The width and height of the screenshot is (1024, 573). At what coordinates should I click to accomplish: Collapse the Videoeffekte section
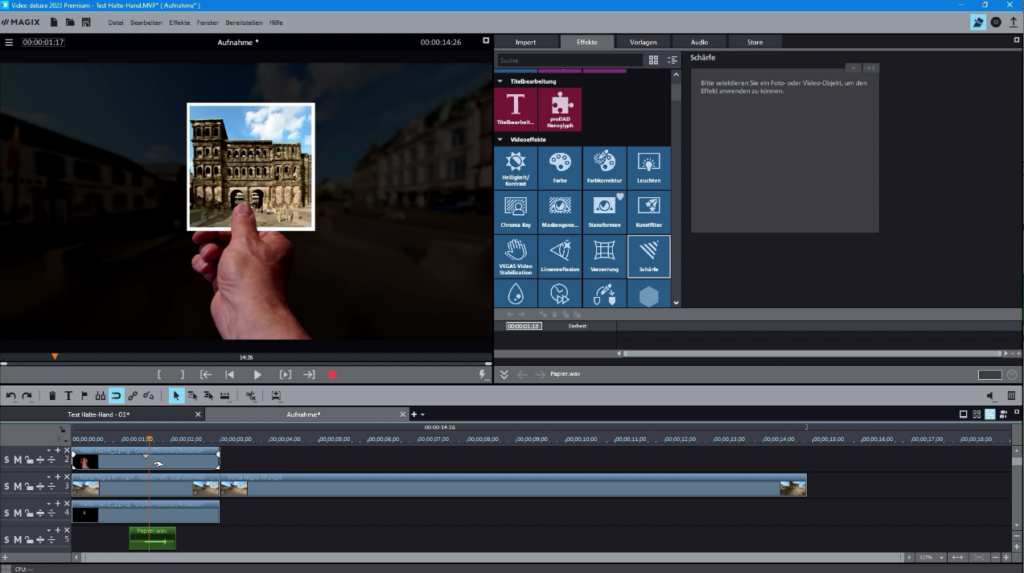click(500, 139)
